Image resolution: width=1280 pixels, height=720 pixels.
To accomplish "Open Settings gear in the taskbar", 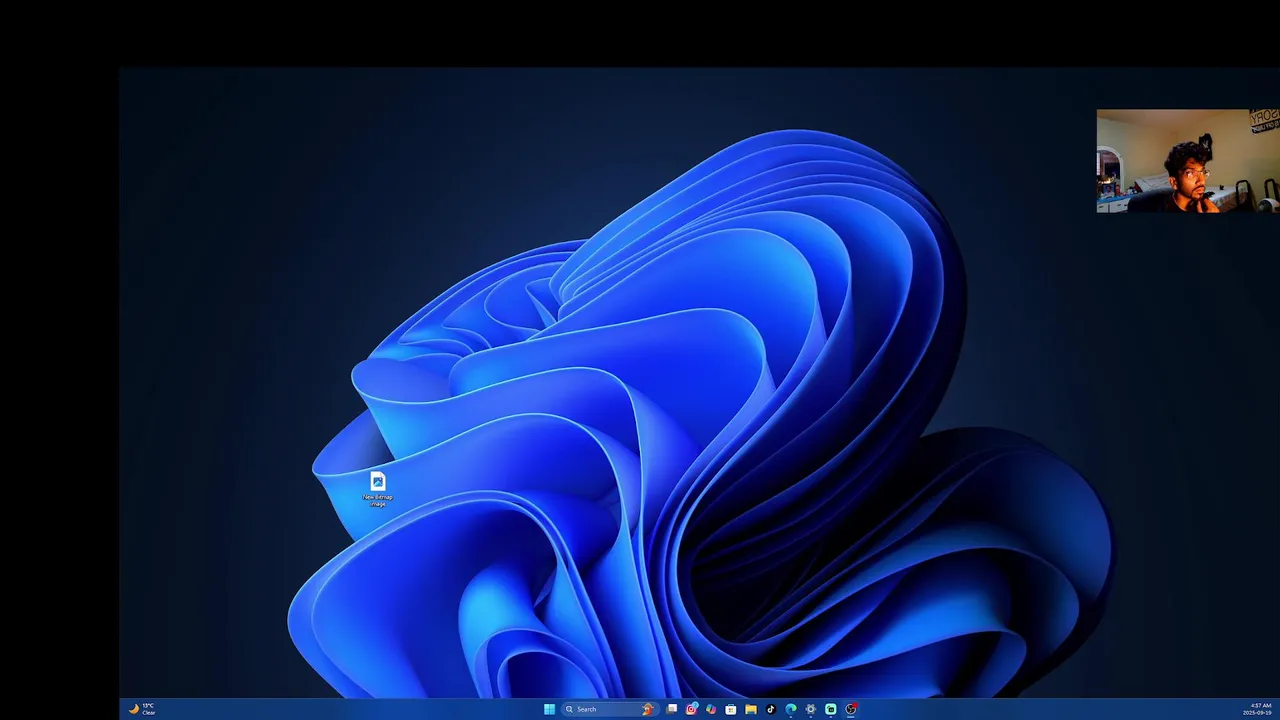I will click(x=811, y=709).
